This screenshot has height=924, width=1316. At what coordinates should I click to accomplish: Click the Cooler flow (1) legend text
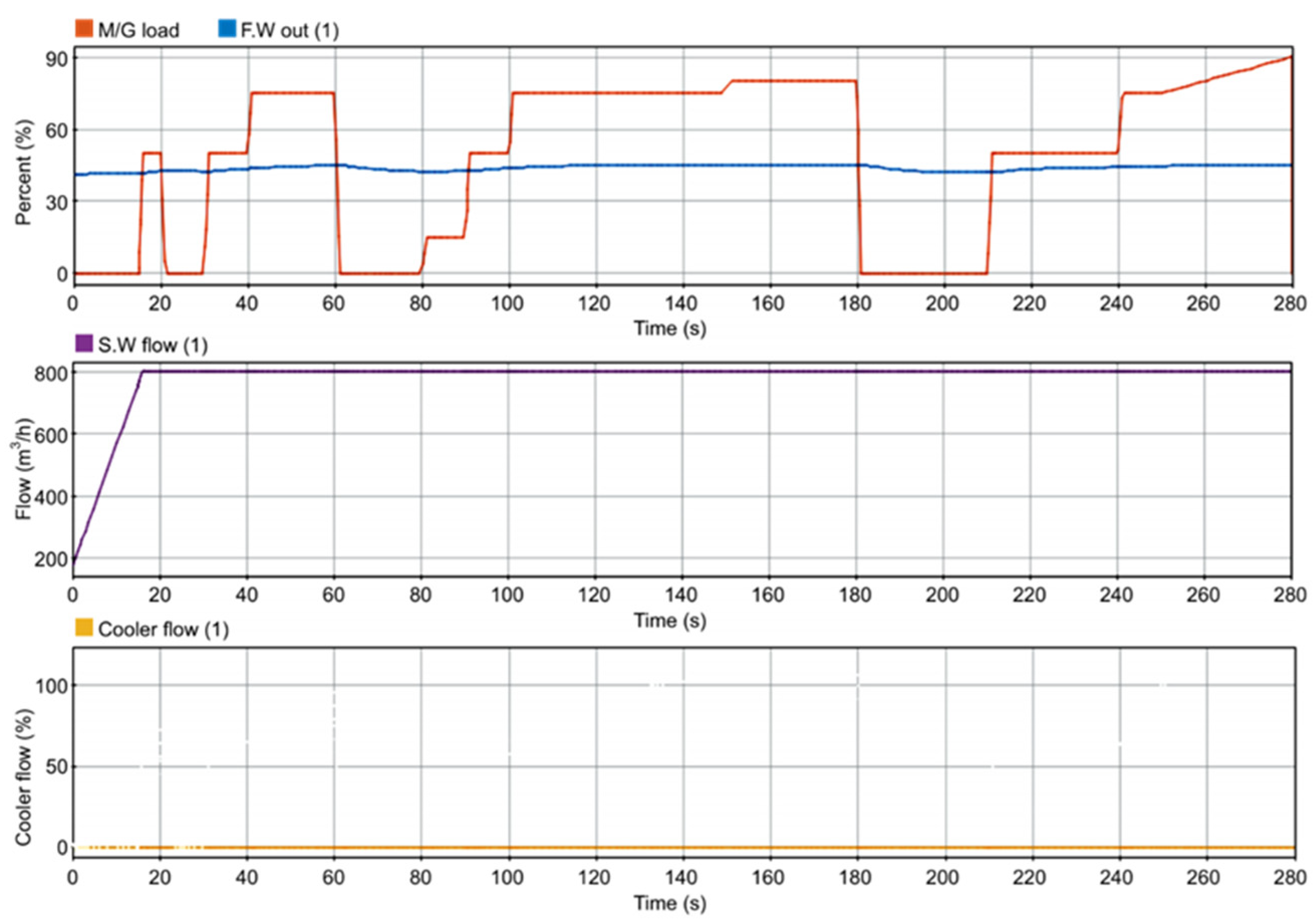[164, 630]
